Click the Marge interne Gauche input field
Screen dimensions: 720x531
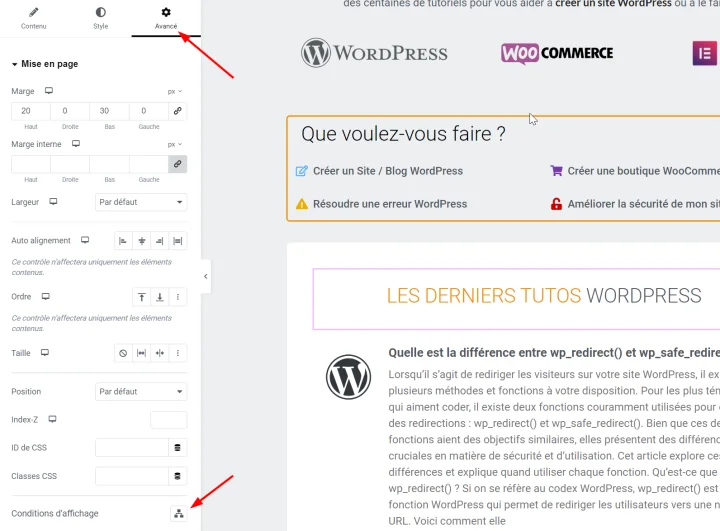pos(149,164)
